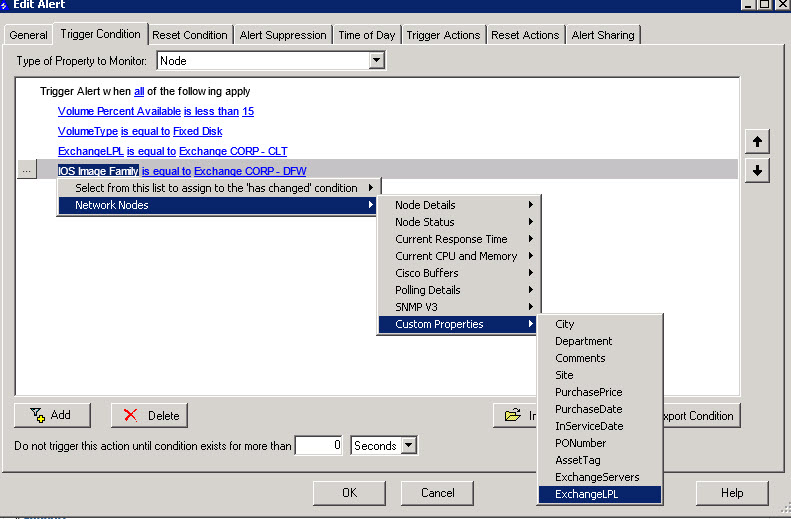Open the 'has changed' condition submenu

pyautogui.click(x=218, y=188)
